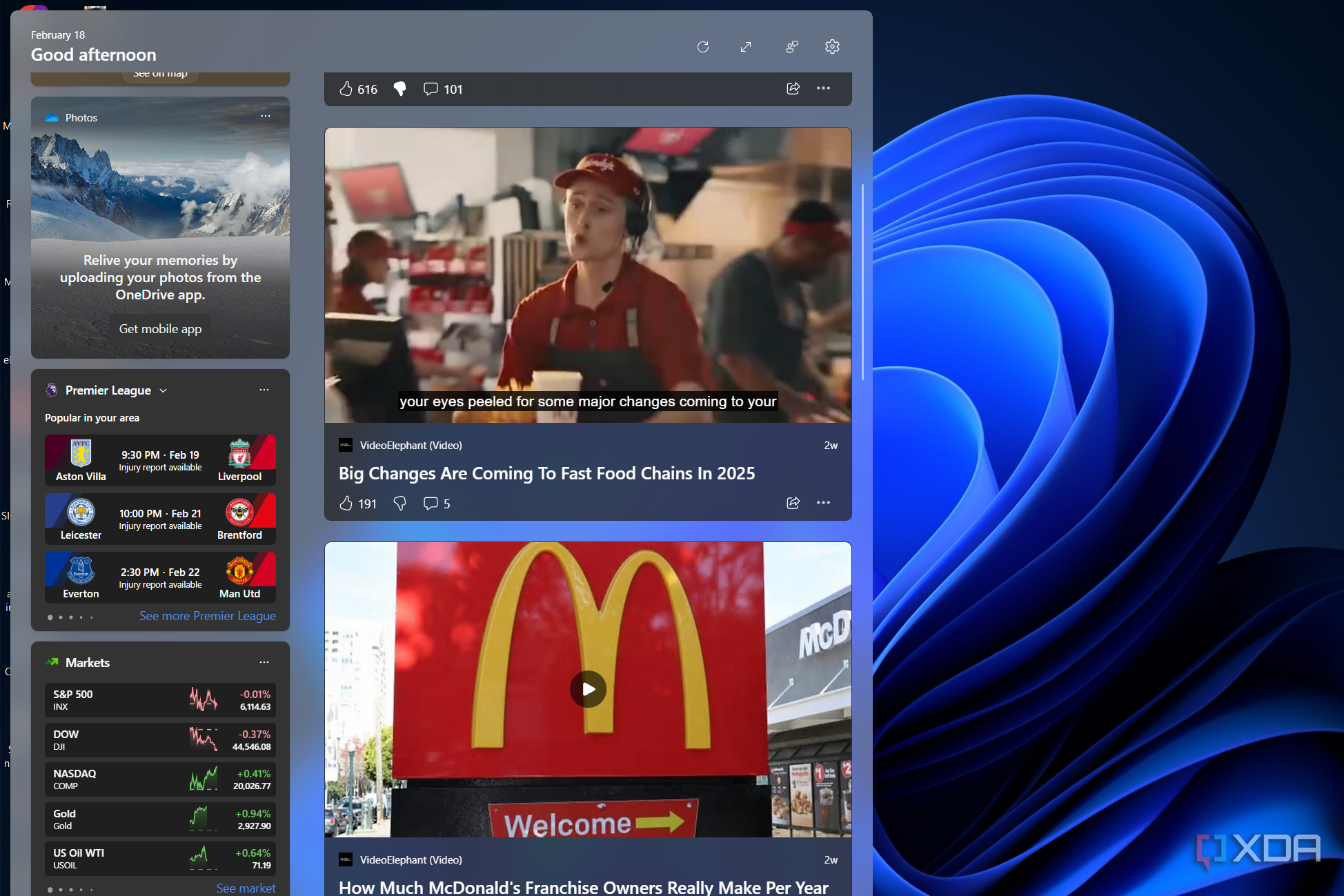
Task: Open Leicester vs Brentford match
Action: [x=160, y=519]
